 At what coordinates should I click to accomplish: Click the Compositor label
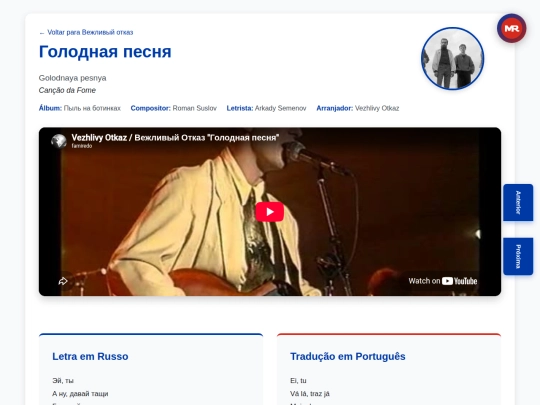(x=150, y=108)
